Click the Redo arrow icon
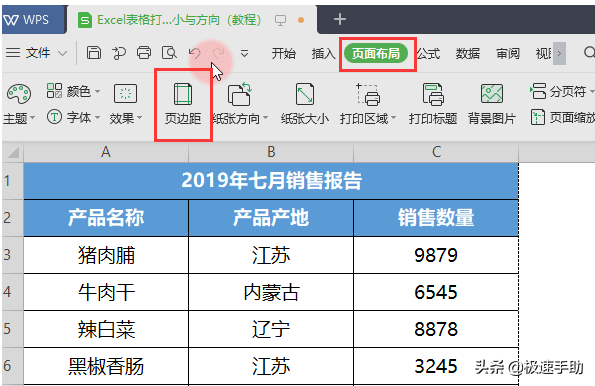The height and width of the screenshot is (386, 595). pyautogui.click(x=219, y=54)
